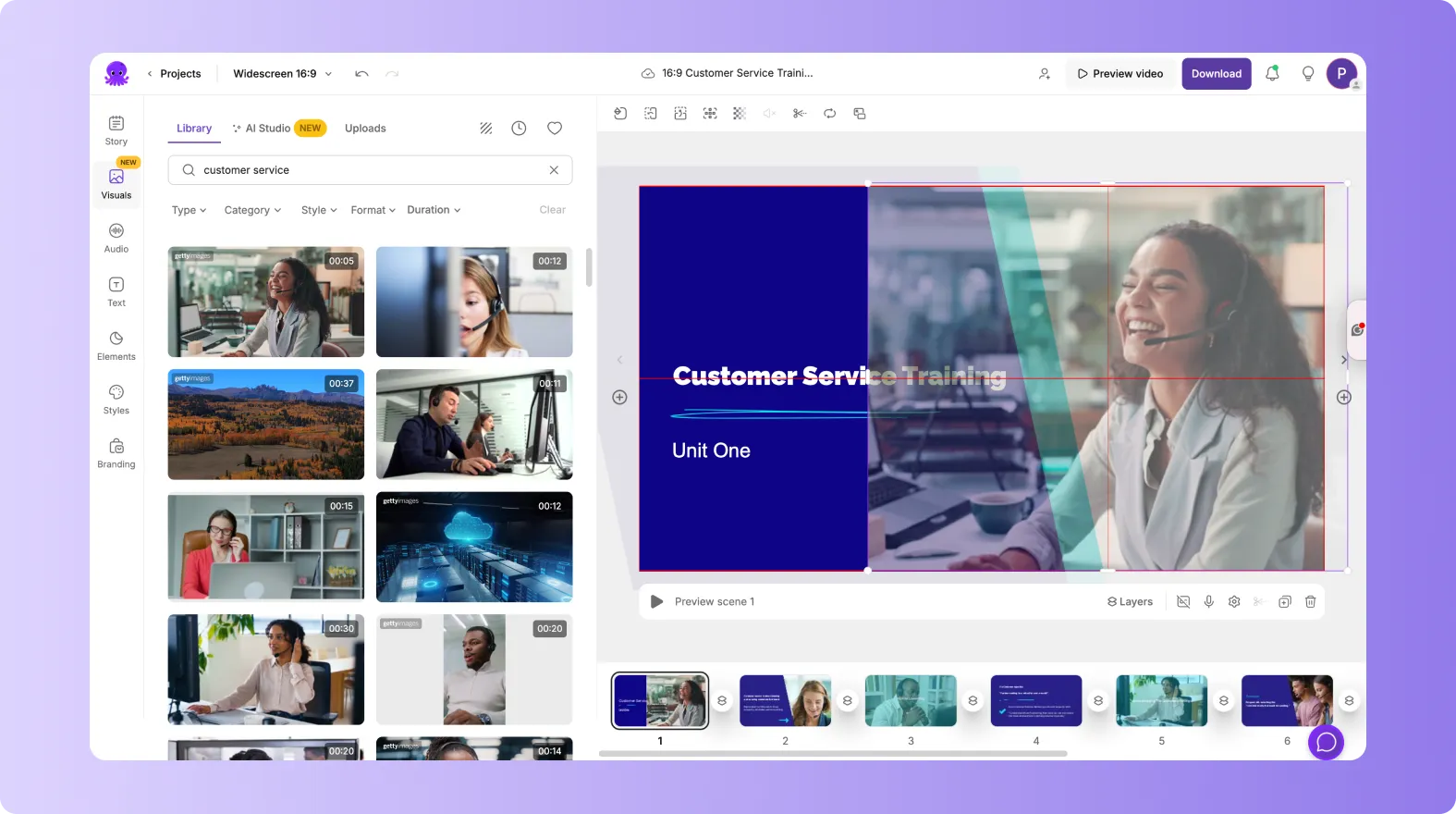The height and width of the screenshot is (814, 1456).
Task: Toggle the scene microphone voiceover icon
Action: click(x=1208, y=602)
